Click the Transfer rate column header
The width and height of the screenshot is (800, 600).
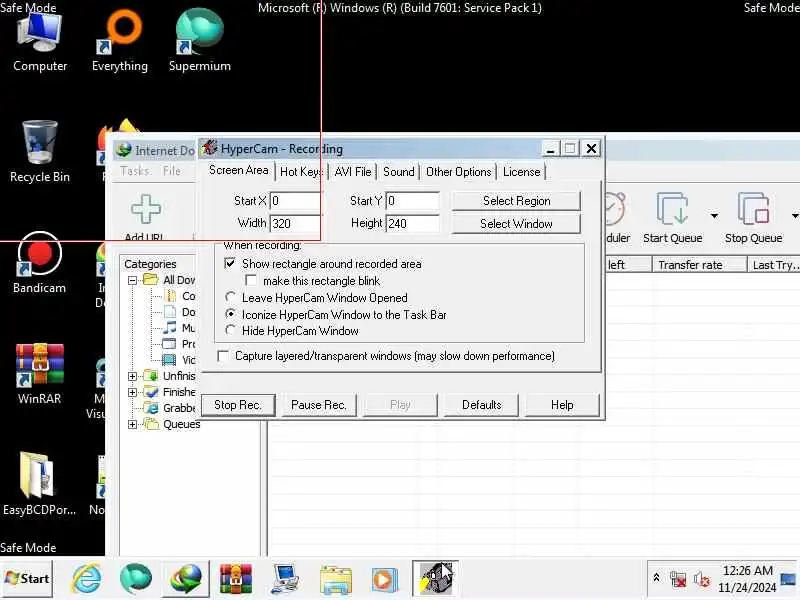pyautogui.click(x=699, y=265)
